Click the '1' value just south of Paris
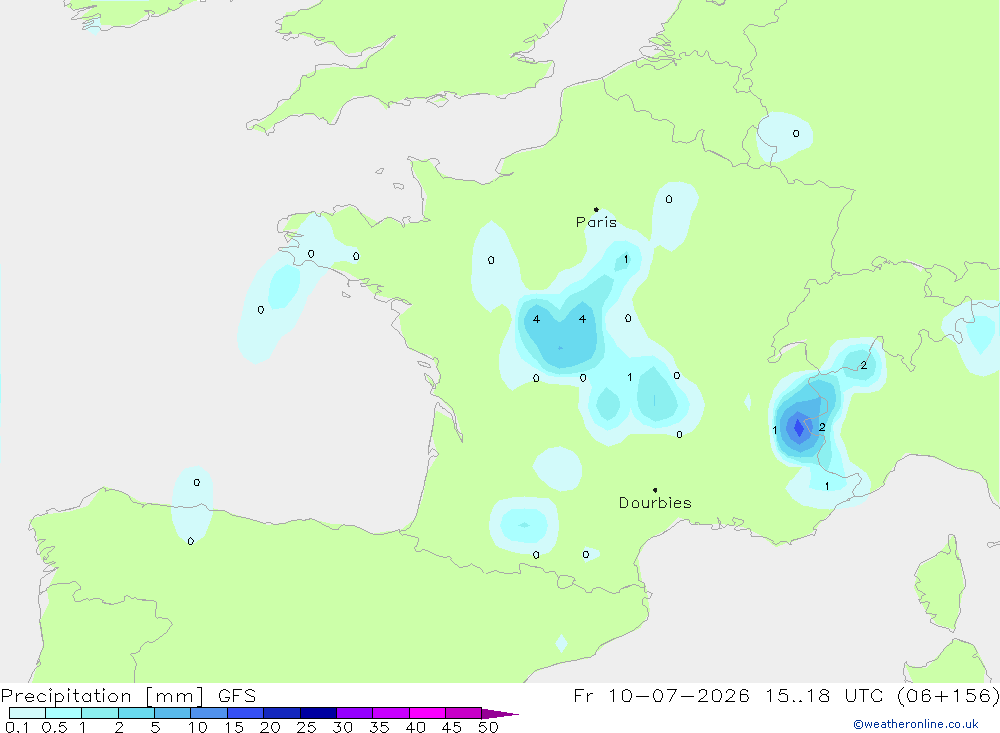Image resolution: width=1000 pixels, height=733 pixels. [x=626, y=259]
